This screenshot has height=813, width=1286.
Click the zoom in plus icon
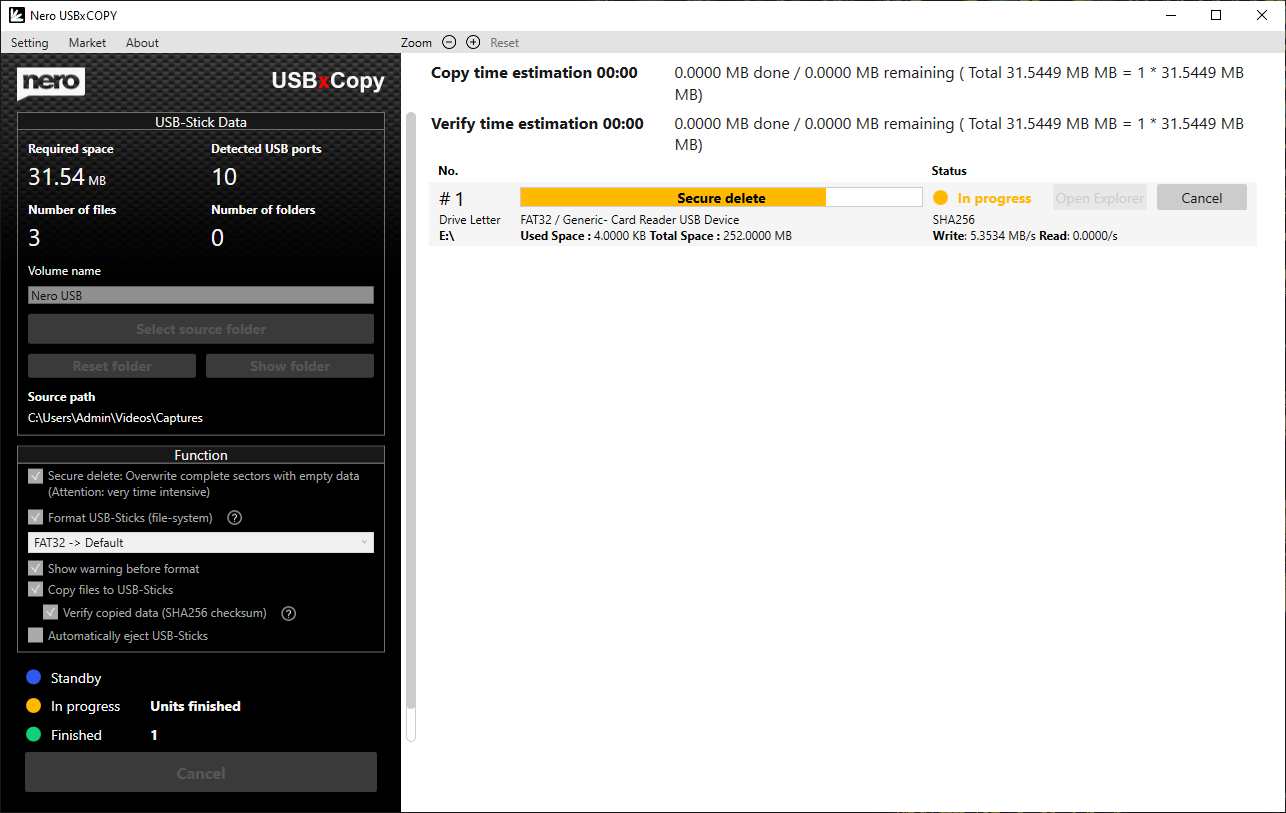point(473,42)
